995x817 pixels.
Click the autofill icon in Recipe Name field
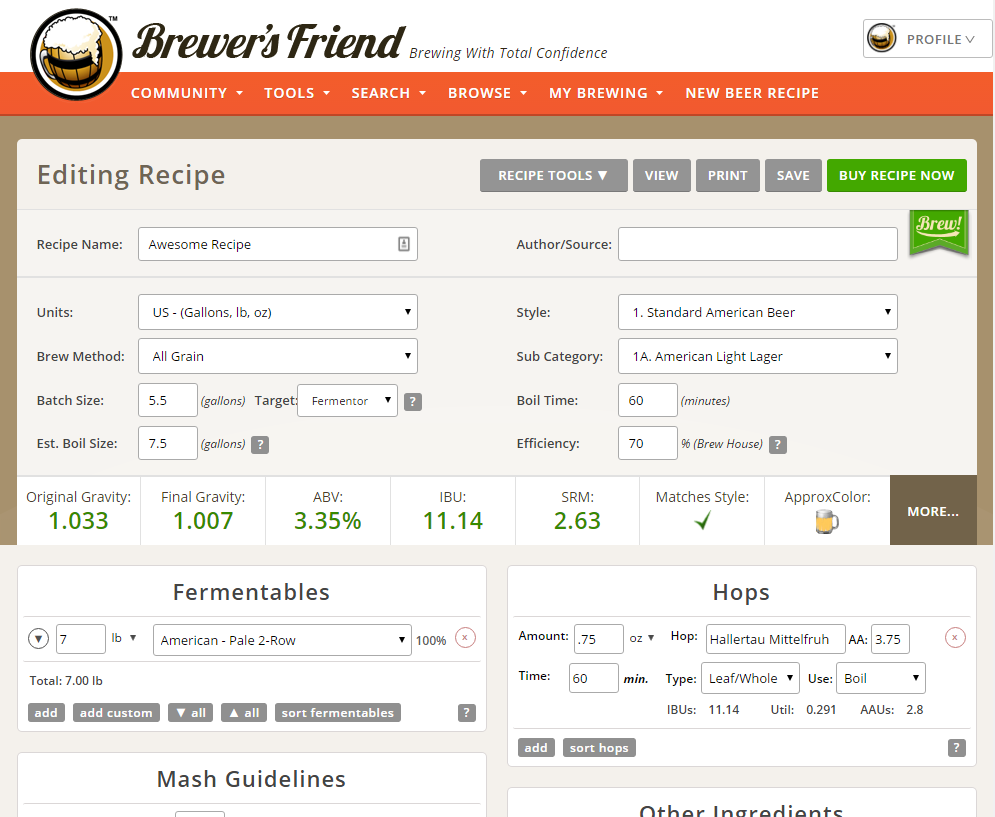[404, 244]
